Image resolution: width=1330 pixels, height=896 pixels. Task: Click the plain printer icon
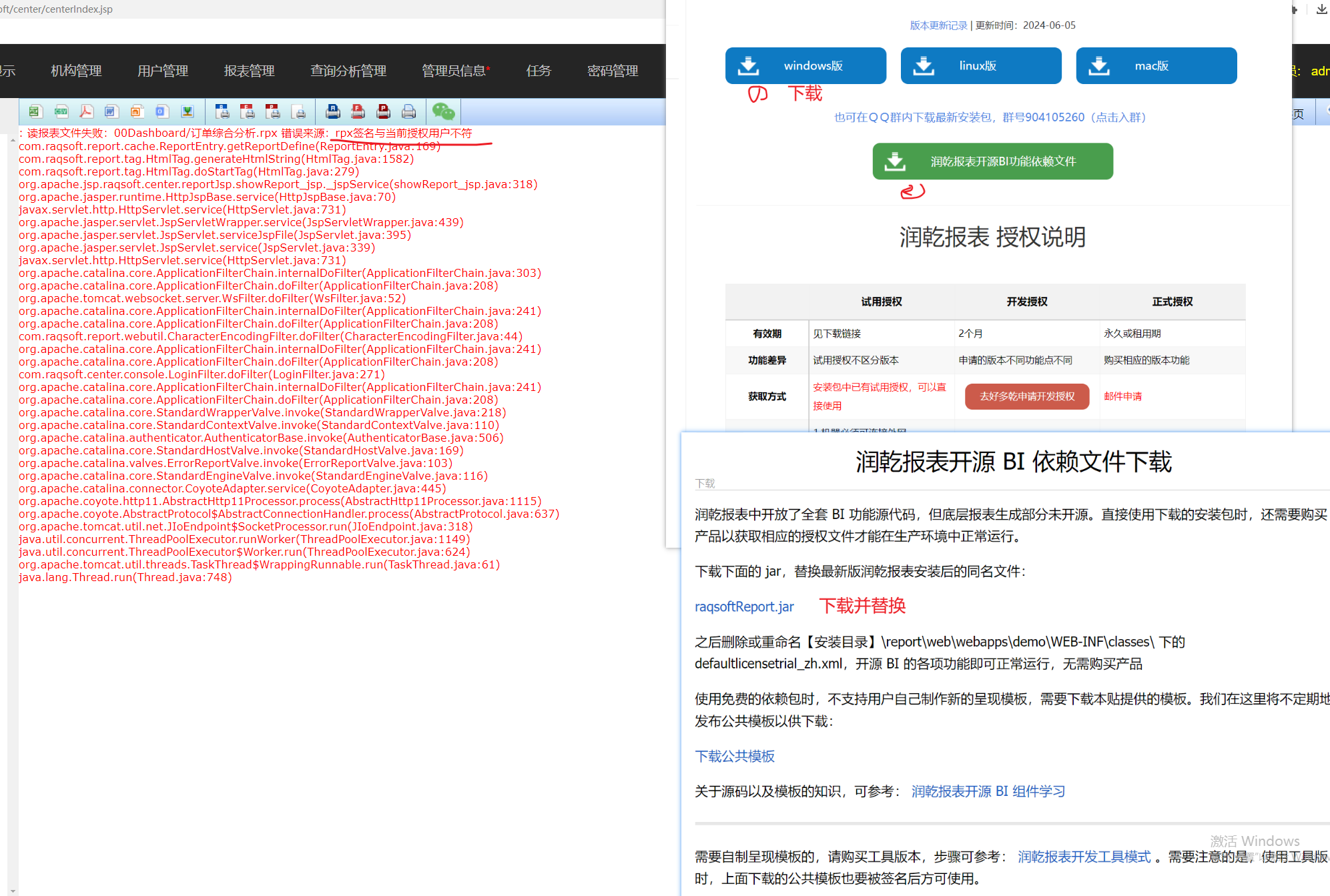coord(408,111)
